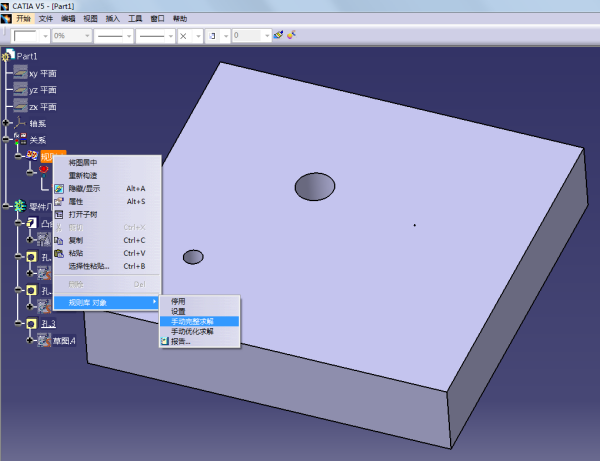Screen dimensions: 600x461
Task: Collapse the Relations node in the tree
Action: 7,139
